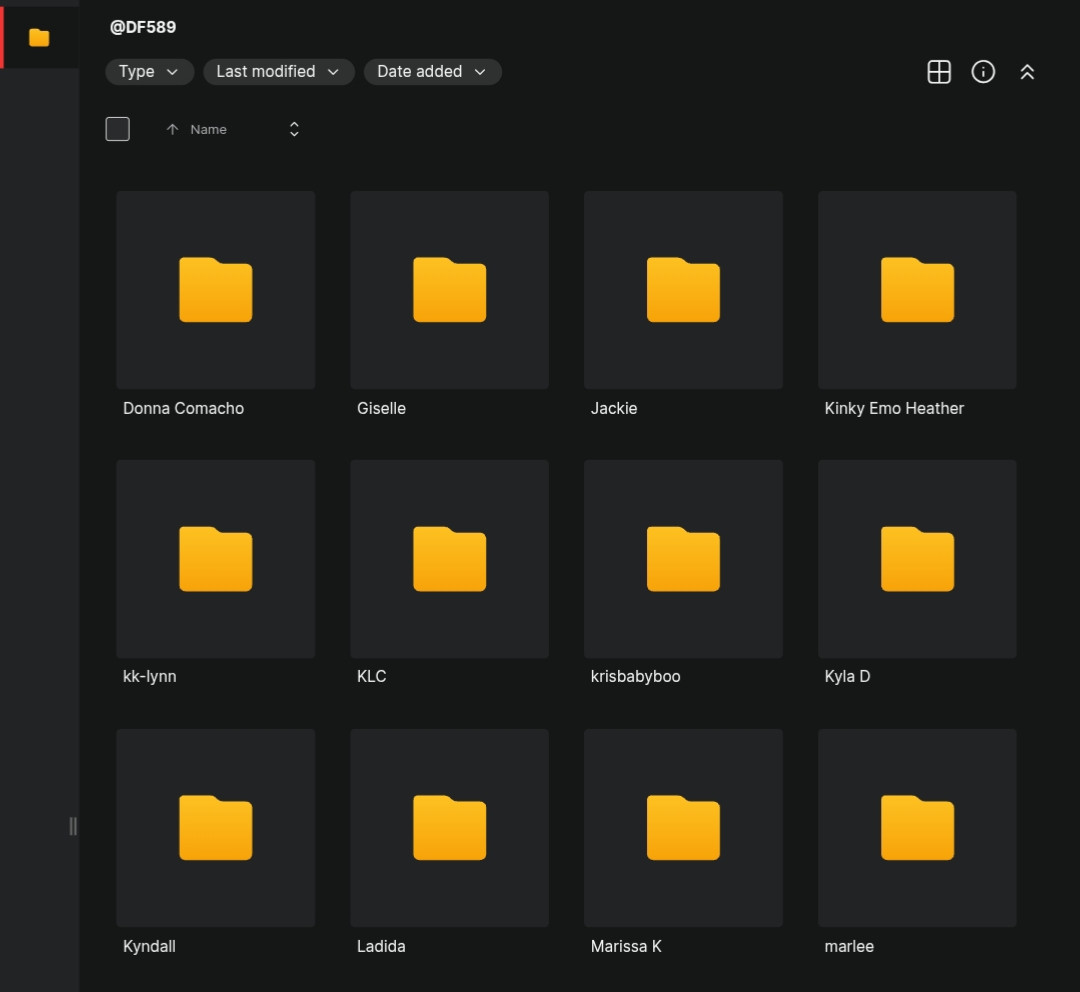The image size is (1080, 992).
Task: Select the 'Kyndall' folder name label
Action: pyautogui.click(x=149, y=947)
